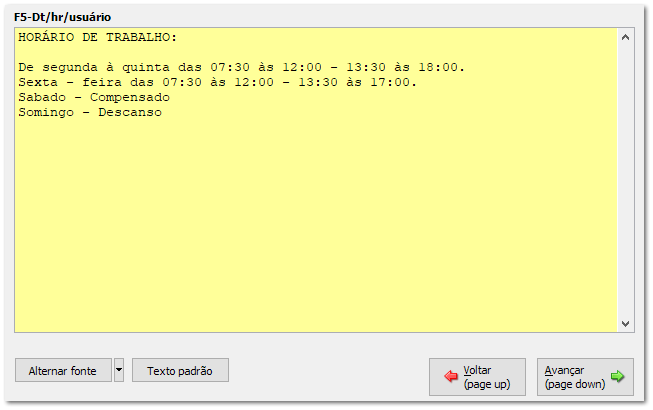The image size is (653, 410).
Task: Click the word 'Compensado'
Action: [130, 98]
